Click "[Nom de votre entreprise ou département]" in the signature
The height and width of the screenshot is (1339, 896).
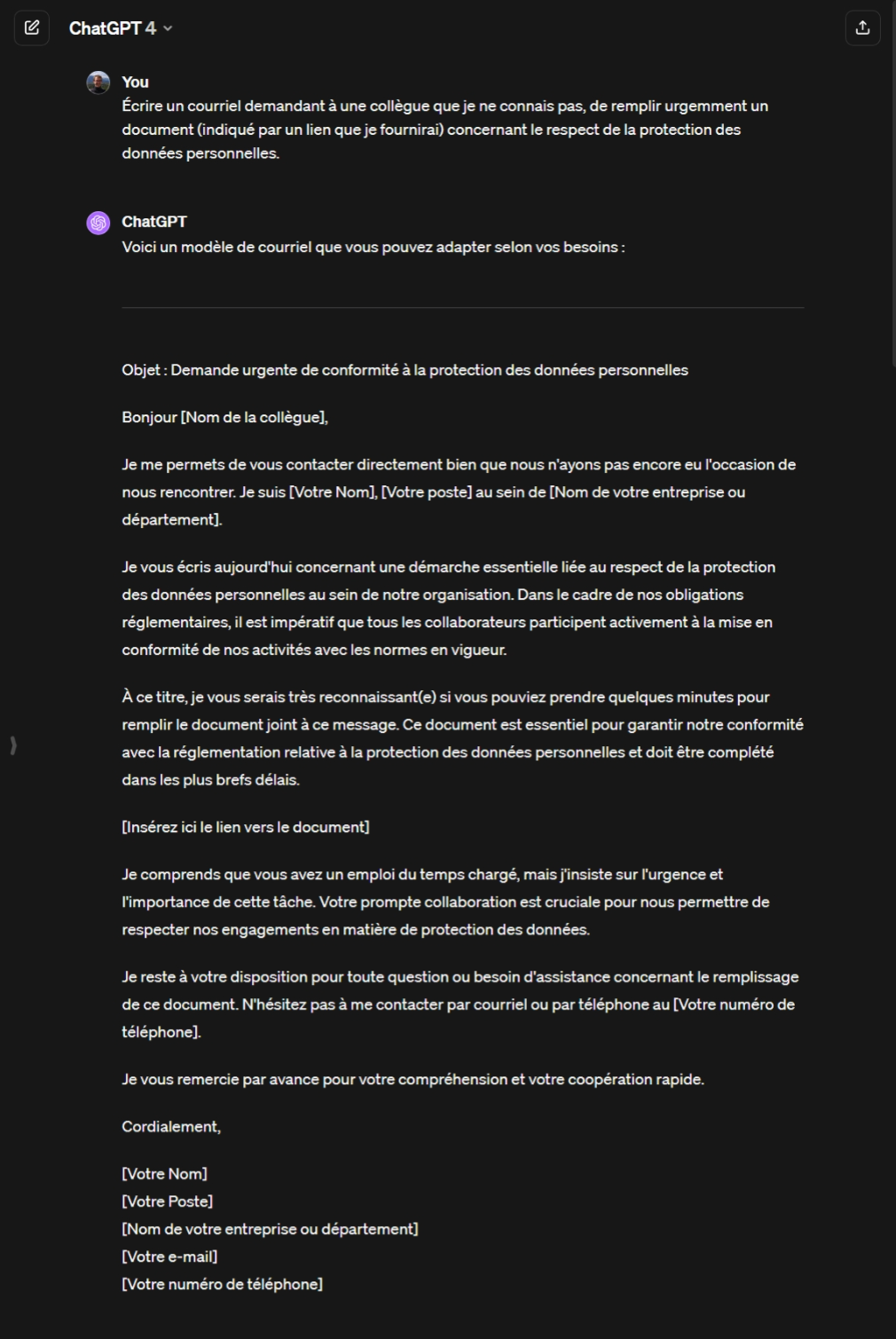270,1229
